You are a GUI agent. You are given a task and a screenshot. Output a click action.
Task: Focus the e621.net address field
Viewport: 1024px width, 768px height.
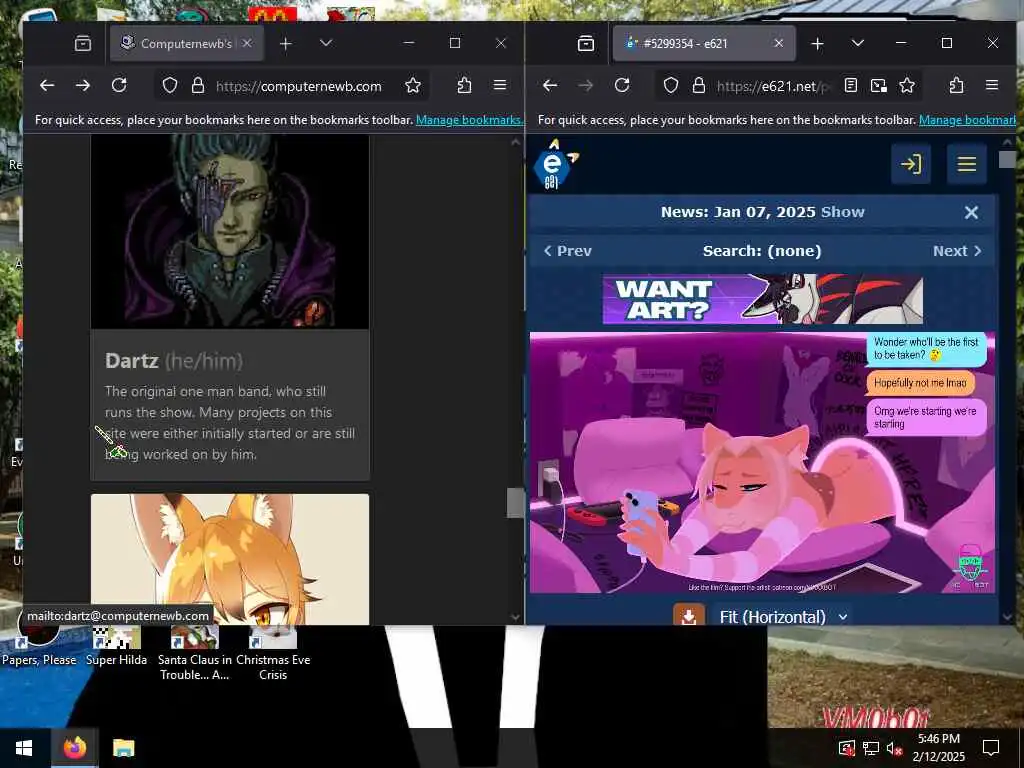[773, 86]
